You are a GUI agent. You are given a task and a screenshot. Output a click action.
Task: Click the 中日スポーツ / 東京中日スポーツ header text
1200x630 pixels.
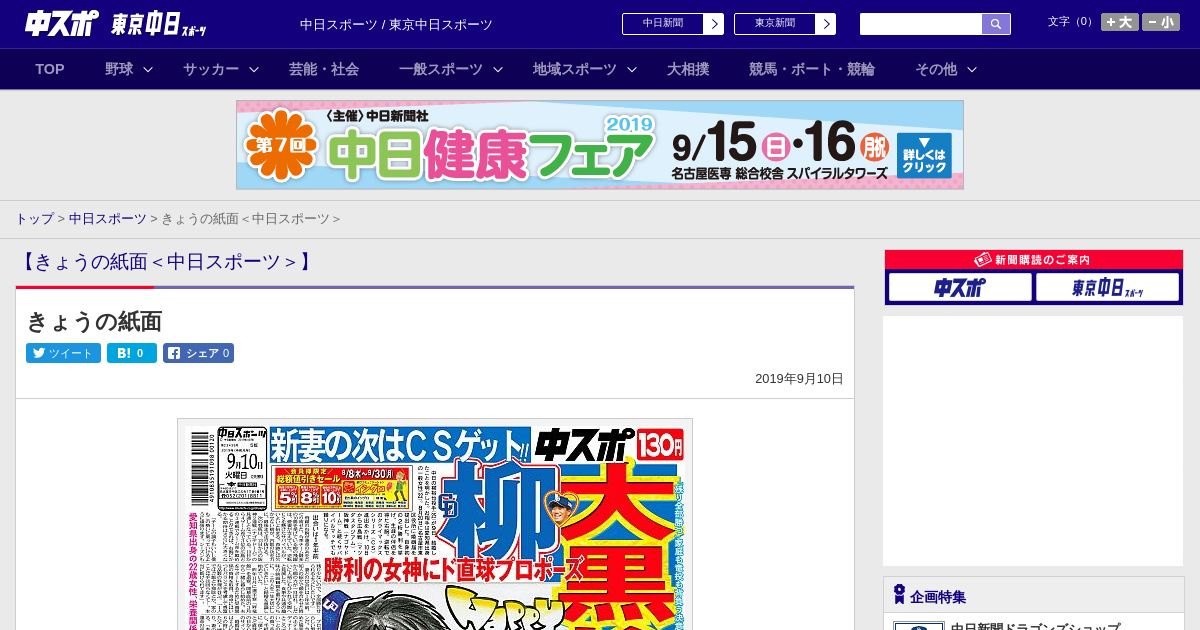[x=396, y=24]
